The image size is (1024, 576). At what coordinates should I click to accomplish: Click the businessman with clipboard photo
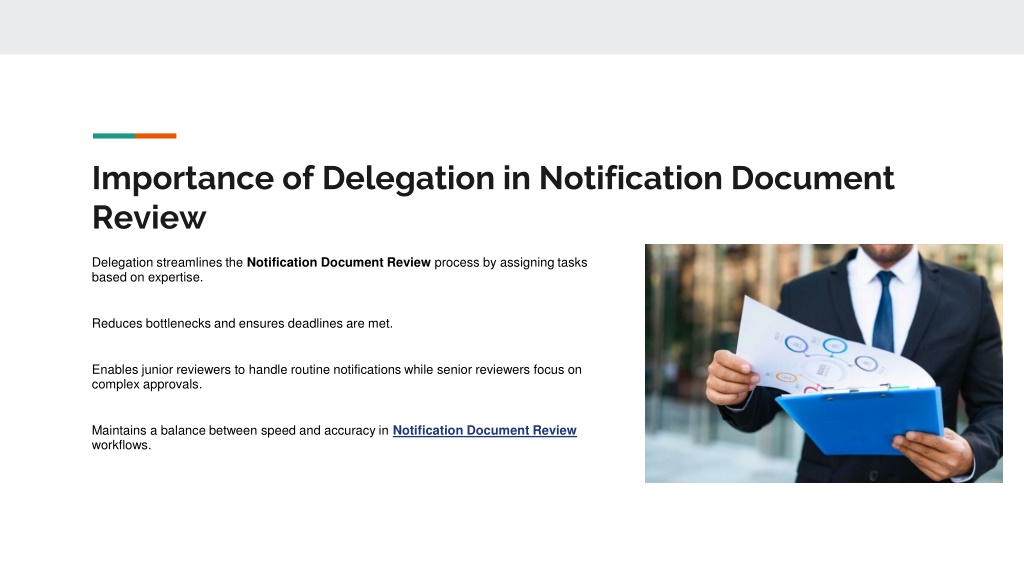[824, 364]
